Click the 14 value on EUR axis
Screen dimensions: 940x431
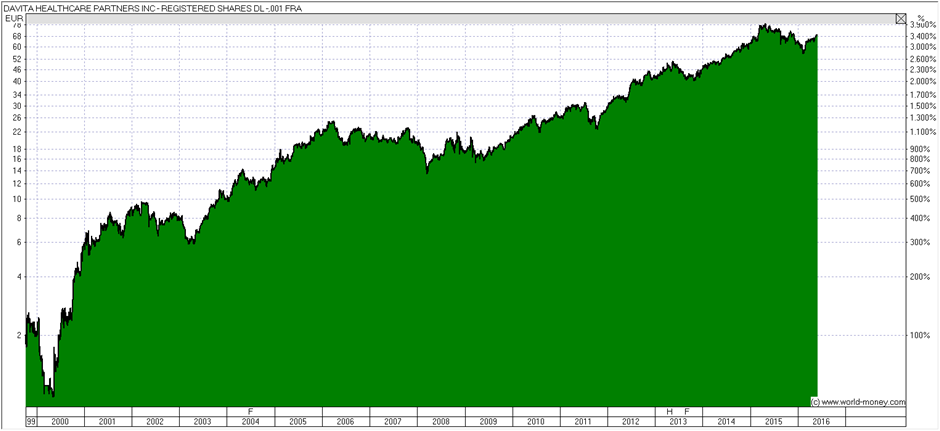pos(17,171)
